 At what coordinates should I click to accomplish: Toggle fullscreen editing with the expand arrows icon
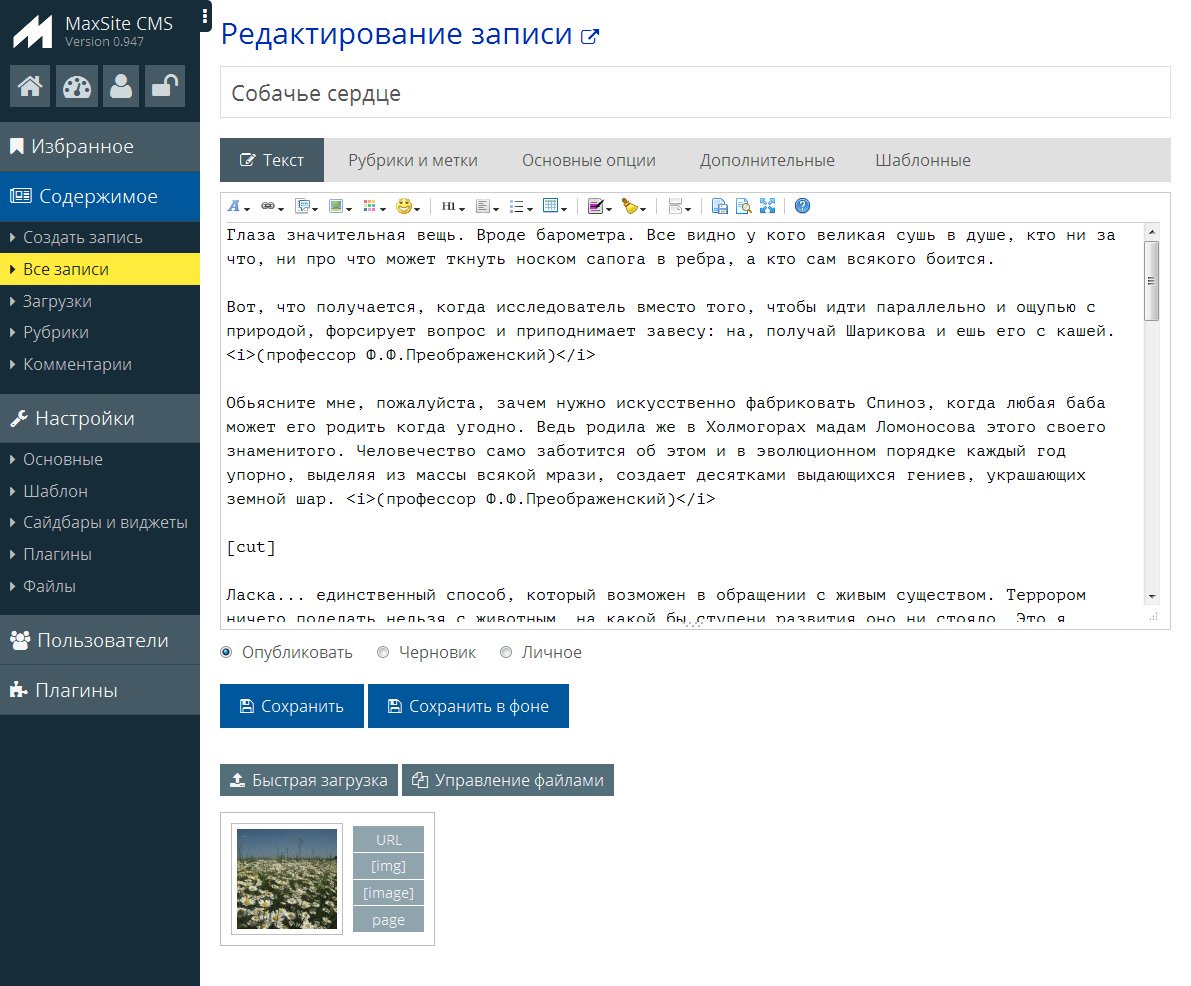point(767,206)
